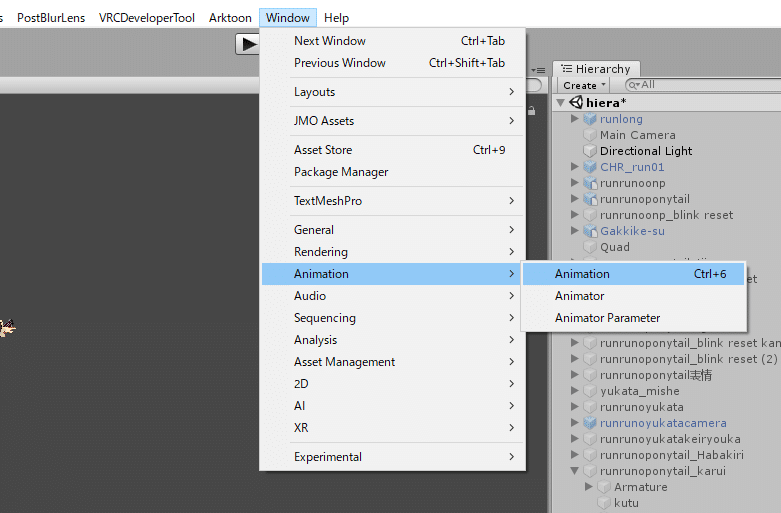This screenshot has width=781, height=513.
Task: Click the runrunoyukatacamera prefab icon
Action: coord(590,423)
